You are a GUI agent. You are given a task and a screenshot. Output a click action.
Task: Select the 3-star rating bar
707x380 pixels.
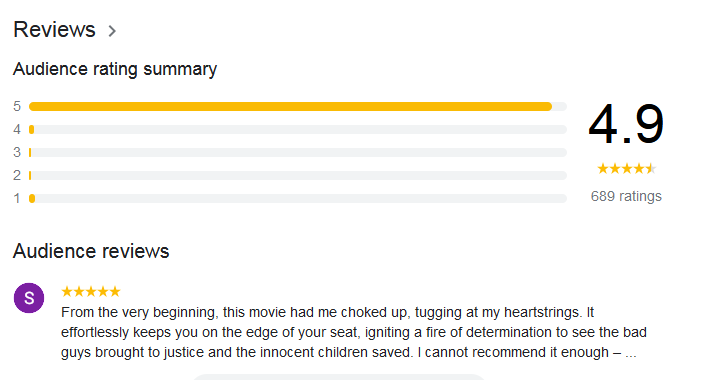click(x=298, y=152)
